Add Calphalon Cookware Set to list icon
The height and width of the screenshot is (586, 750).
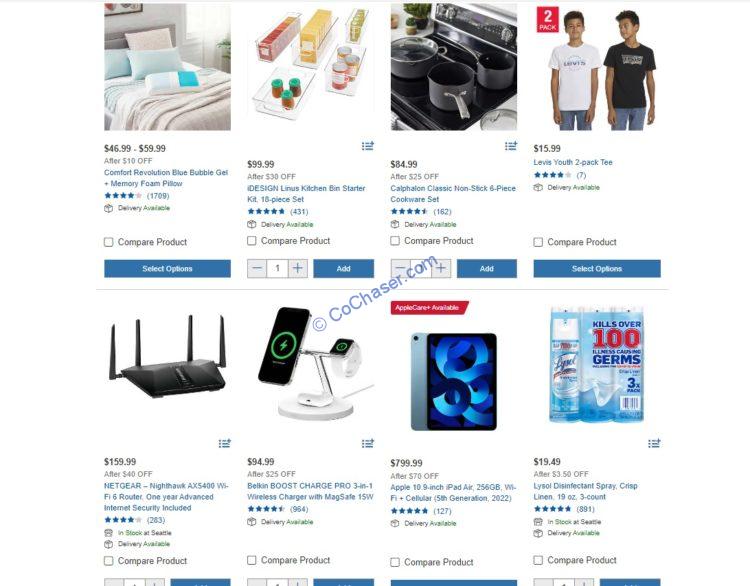510,146
